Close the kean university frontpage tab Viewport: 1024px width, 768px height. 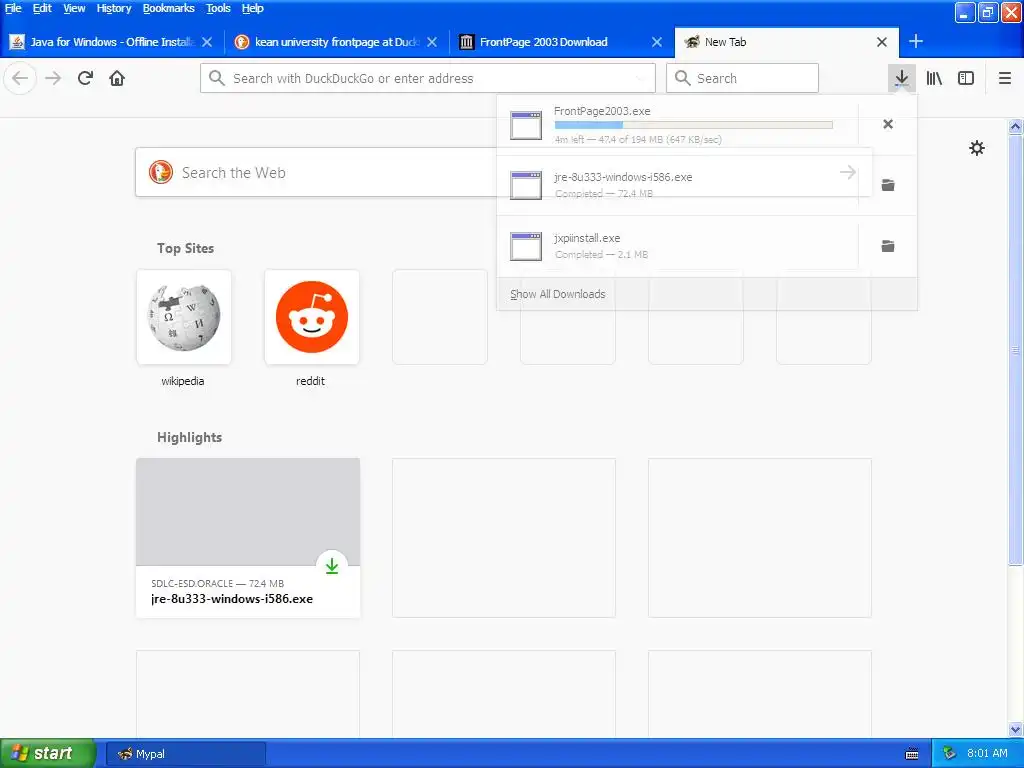pyautogui.click(x=432, y=42)
